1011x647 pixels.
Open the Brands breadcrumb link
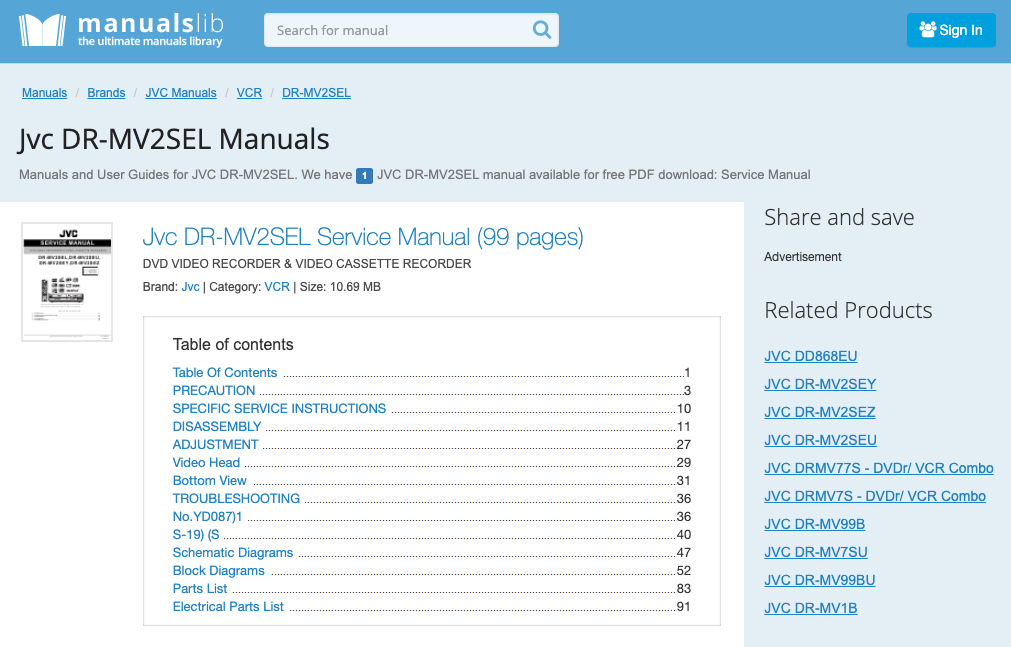[x=106, y=93]
